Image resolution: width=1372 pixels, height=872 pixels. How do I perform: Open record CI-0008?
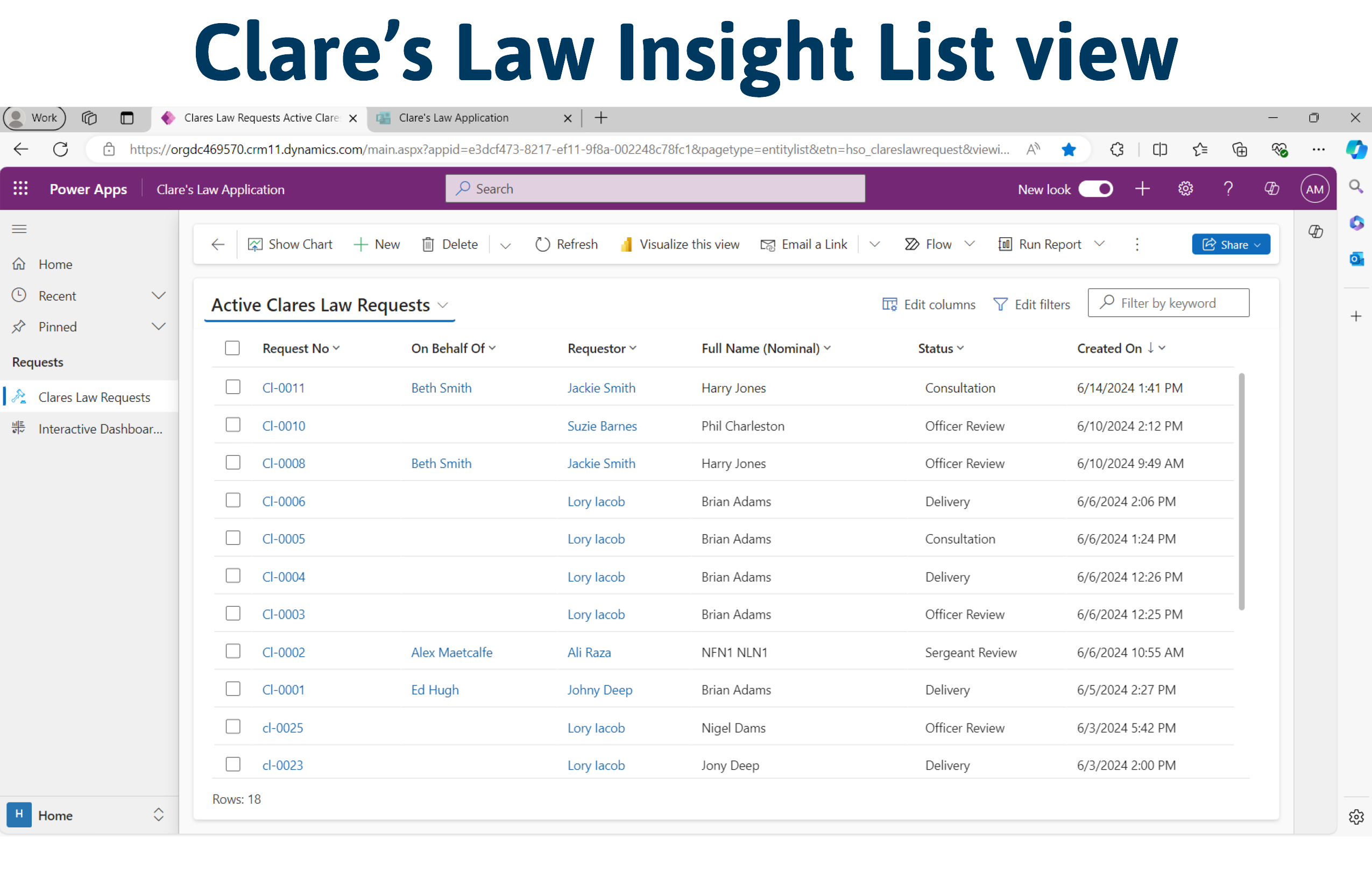(283, 463)
